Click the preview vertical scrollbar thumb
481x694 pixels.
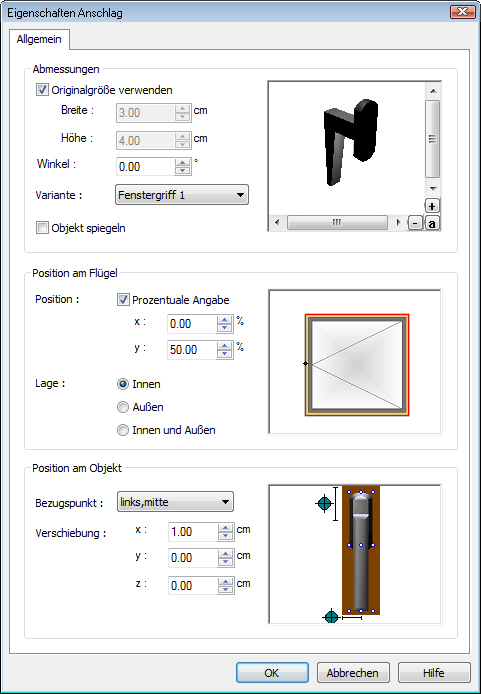click(432, 139)
